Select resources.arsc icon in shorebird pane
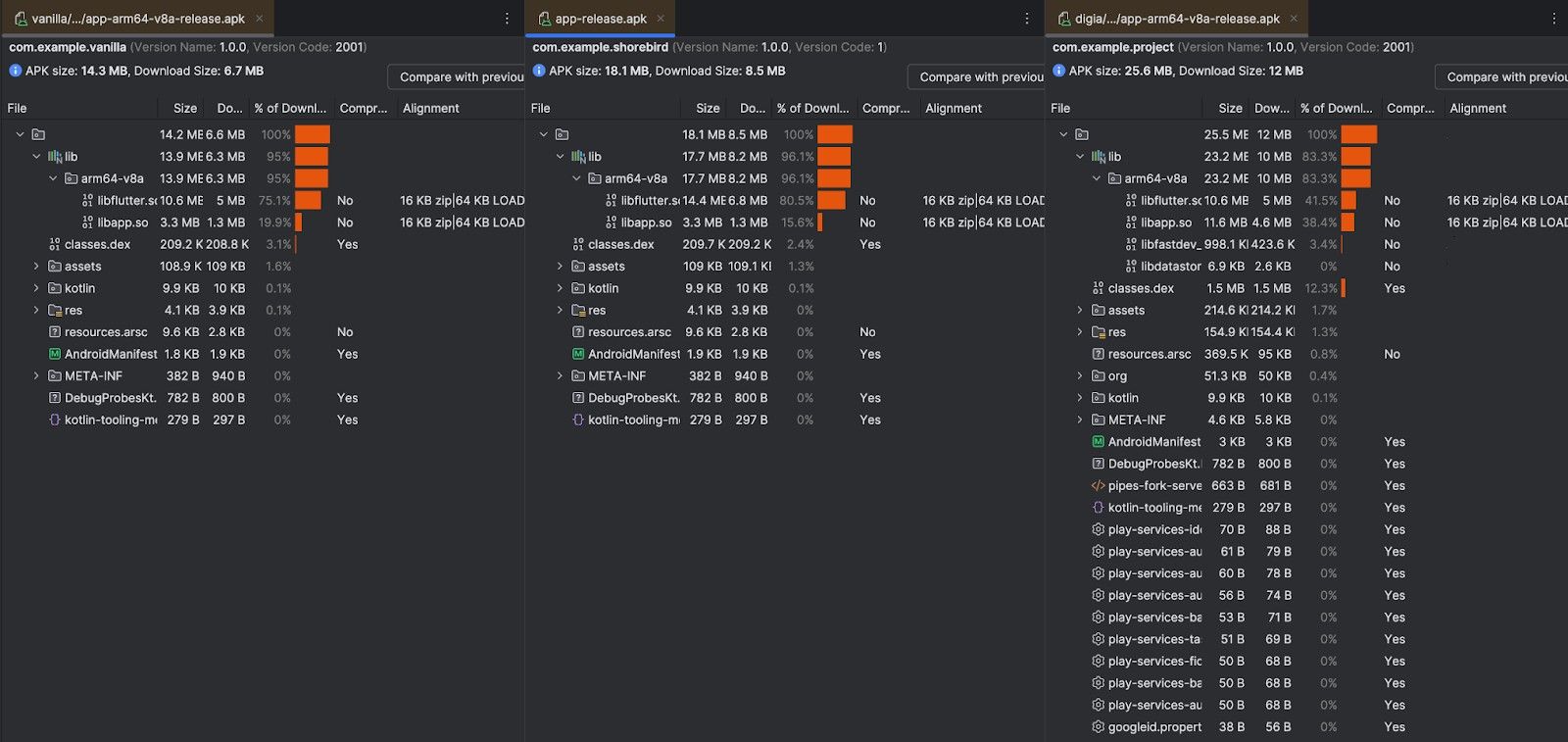This screenshot has height=742, width=1568. point(578,332)
